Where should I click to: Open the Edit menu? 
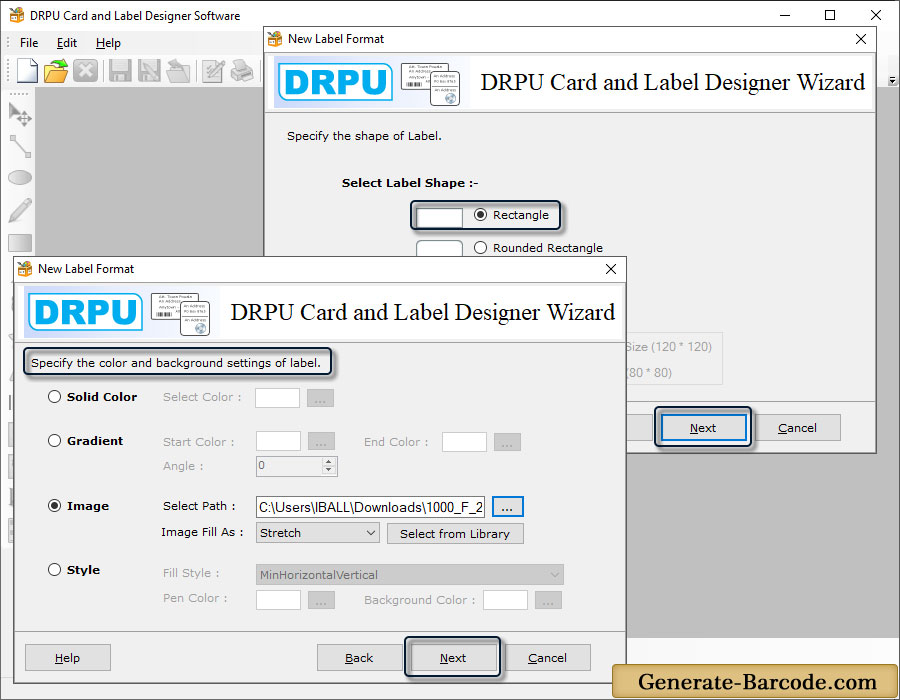tap(67, 43)
